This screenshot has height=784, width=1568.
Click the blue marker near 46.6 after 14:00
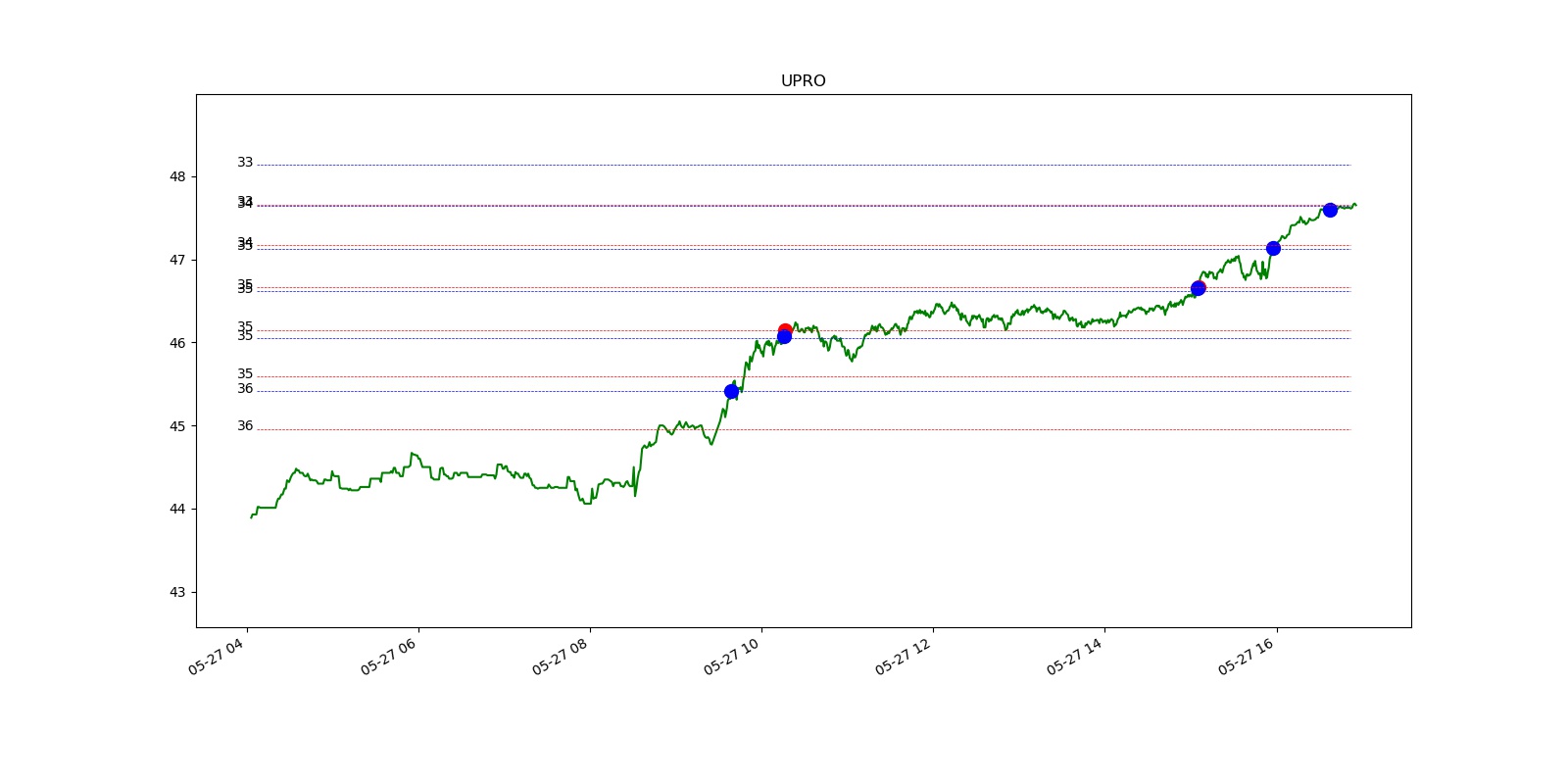click(1198, 289)
